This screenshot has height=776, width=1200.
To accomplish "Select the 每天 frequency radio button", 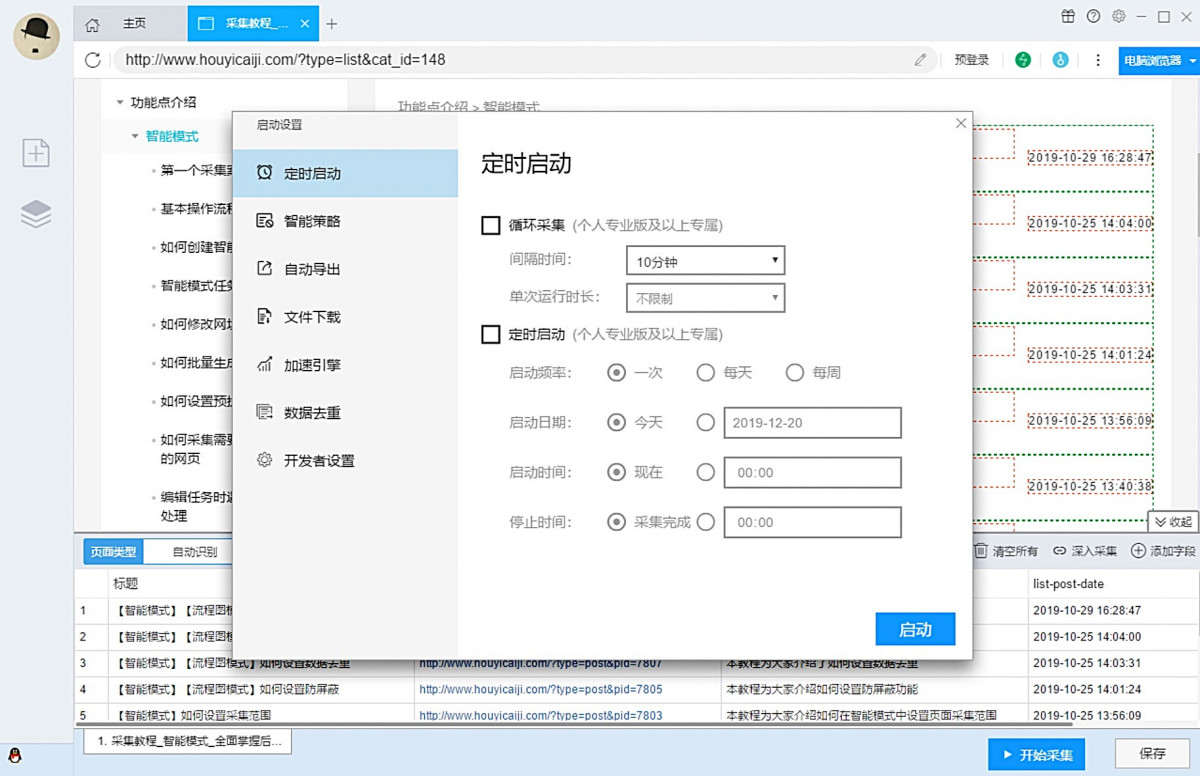I will tap(706, 372).
